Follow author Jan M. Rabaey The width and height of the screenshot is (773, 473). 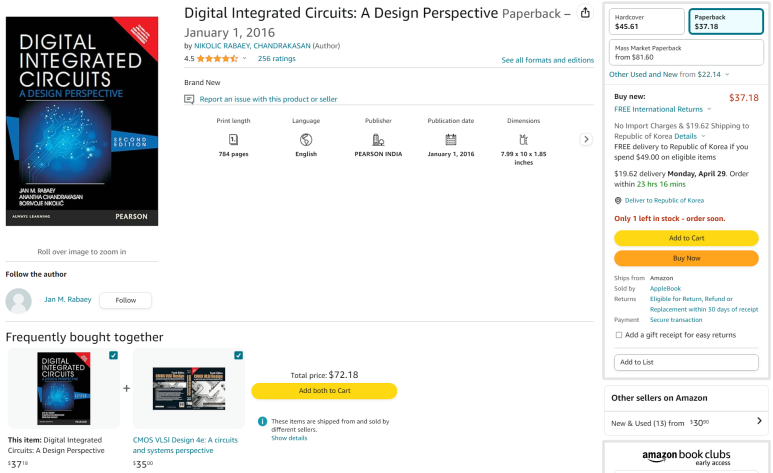(x=125, y=300)
